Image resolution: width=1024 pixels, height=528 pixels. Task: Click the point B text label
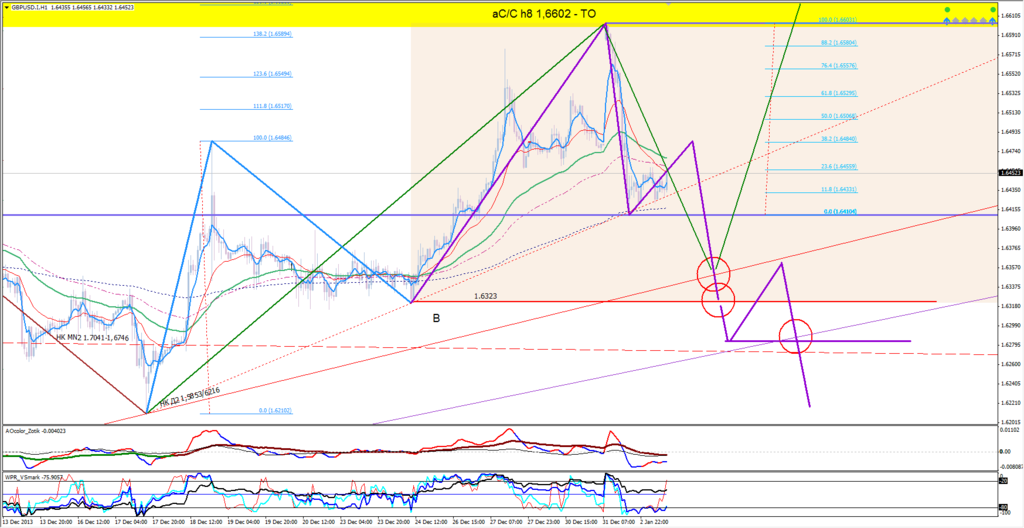coord(436,318)
